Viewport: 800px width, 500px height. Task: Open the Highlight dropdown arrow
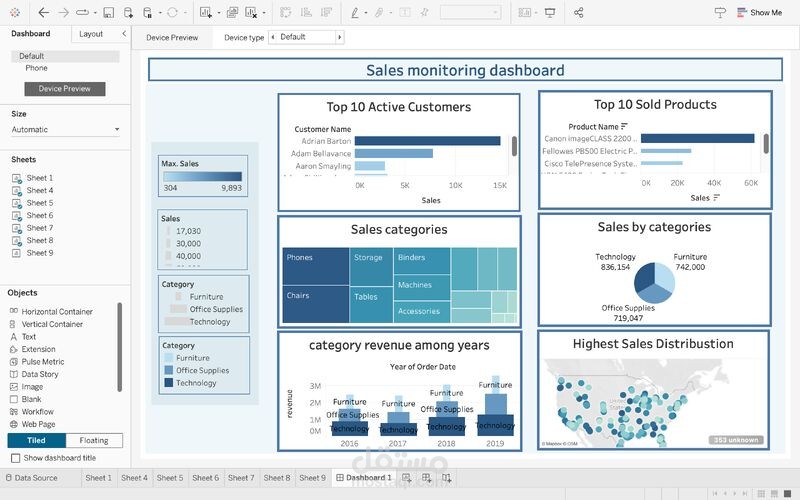(366, 13)
